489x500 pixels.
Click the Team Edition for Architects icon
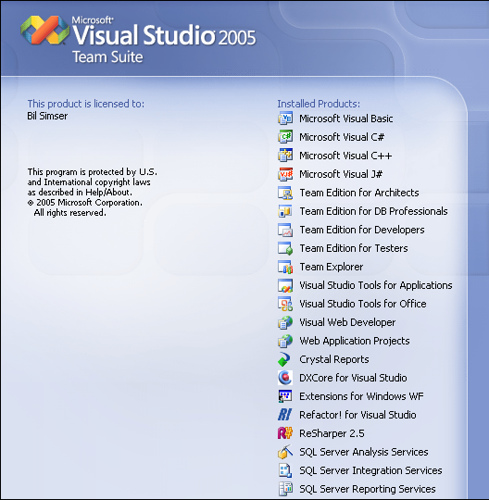[x=285, y=192]
